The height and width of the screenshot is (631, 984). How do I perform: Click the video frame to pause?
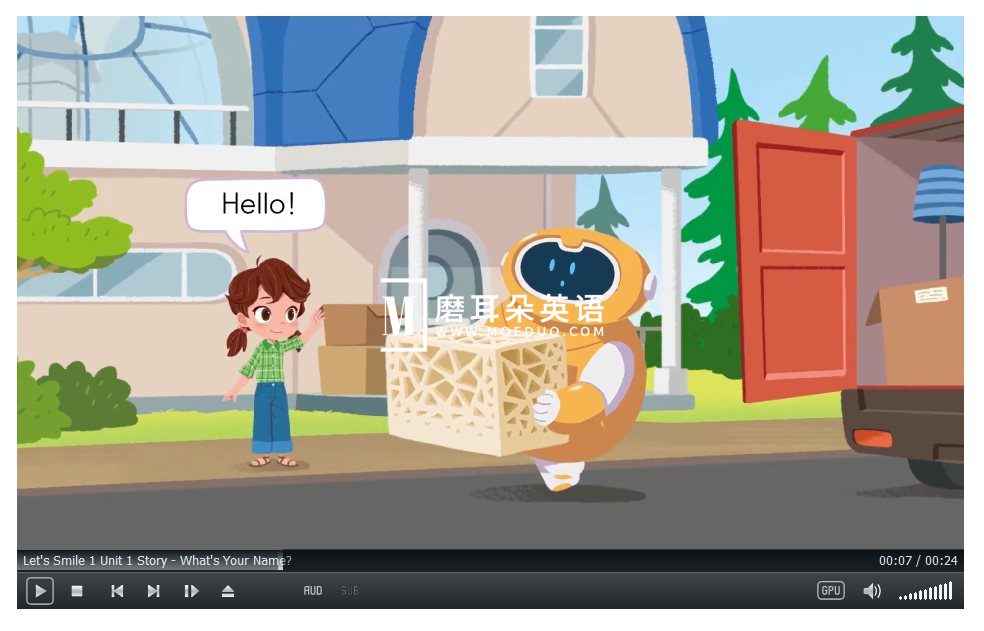click(x=490, y=283)
